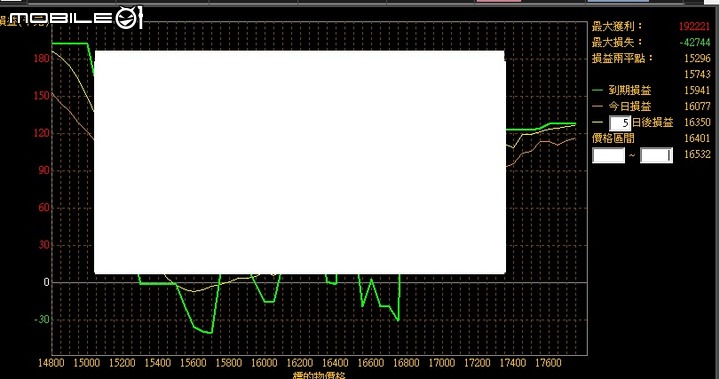Click the 90 y-axis label
The width and height of the screenshot is (720, 379).
44,170
